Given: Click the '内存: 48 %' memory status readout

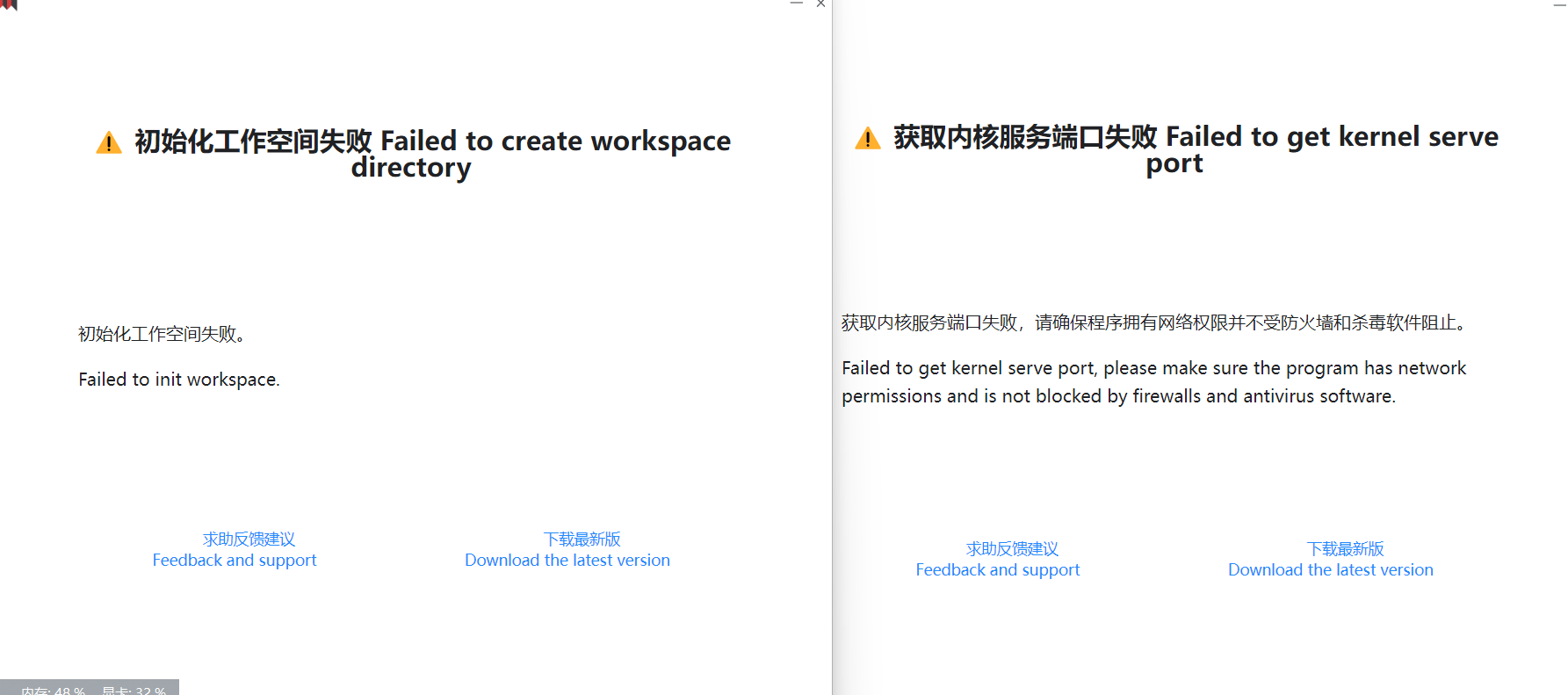Looking at the screenshot, I should click(x=53, y=690).
